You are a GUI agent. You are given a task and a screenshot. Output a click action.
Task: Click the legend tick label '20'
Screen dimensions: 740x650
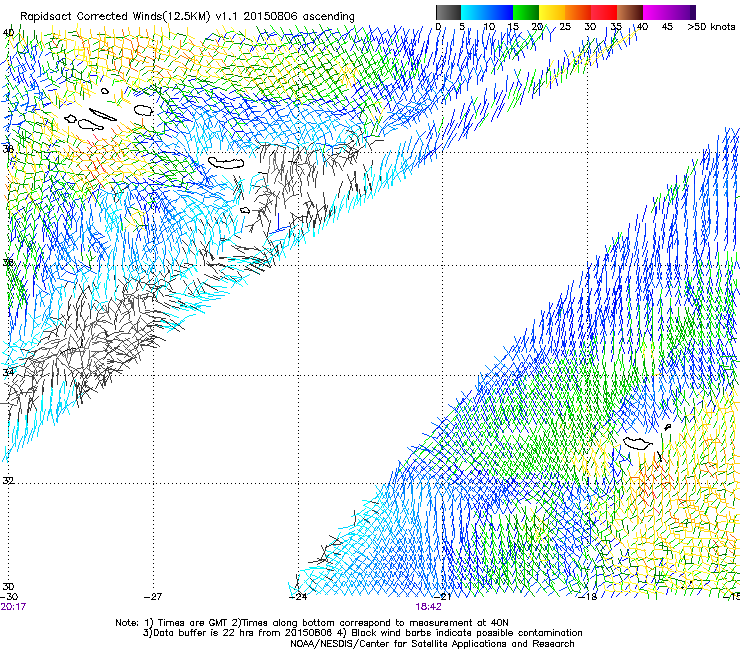coord(537,27)
